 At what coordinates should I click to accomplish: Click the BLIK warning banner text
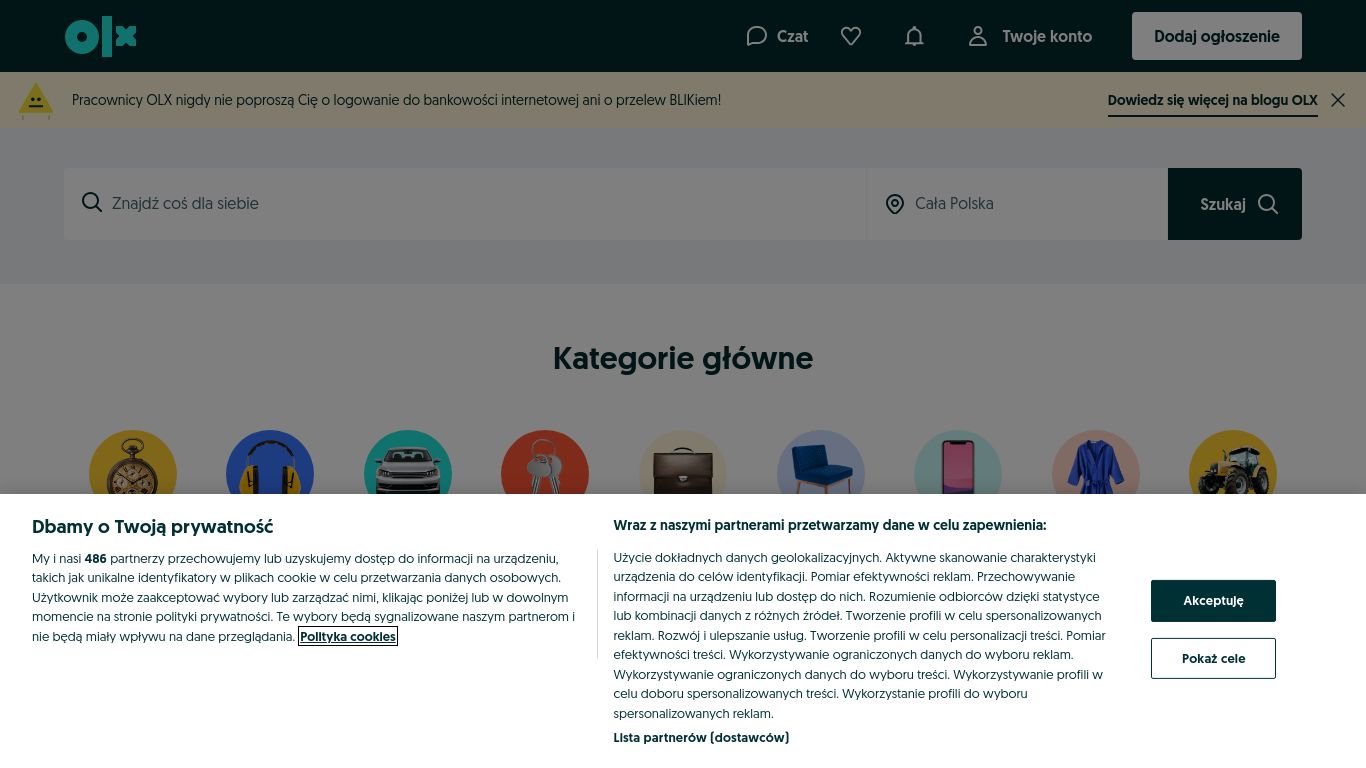click(x=396, y=100)
